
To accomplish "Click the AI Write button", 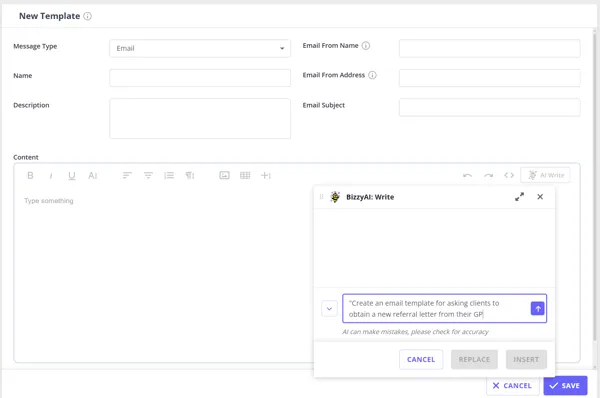I will (545, 175).
